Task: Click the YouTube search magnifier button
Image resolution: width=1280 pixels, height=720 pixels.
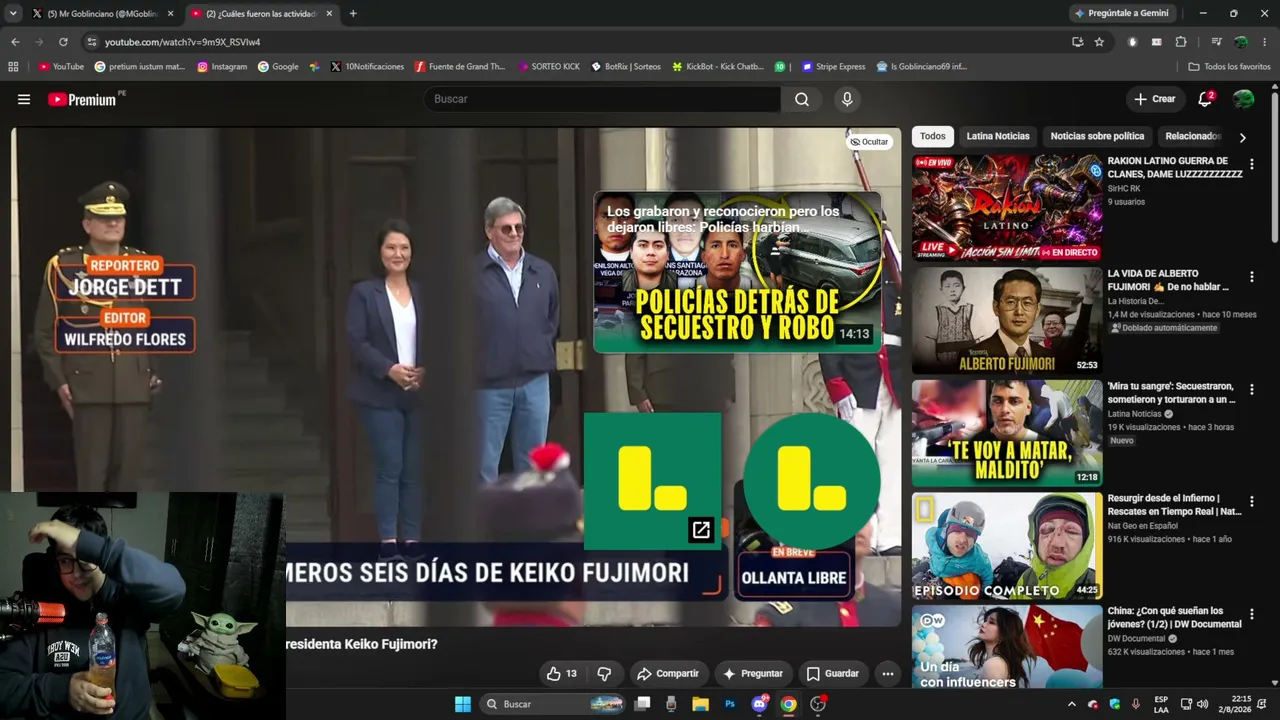Action: point(802,99)
